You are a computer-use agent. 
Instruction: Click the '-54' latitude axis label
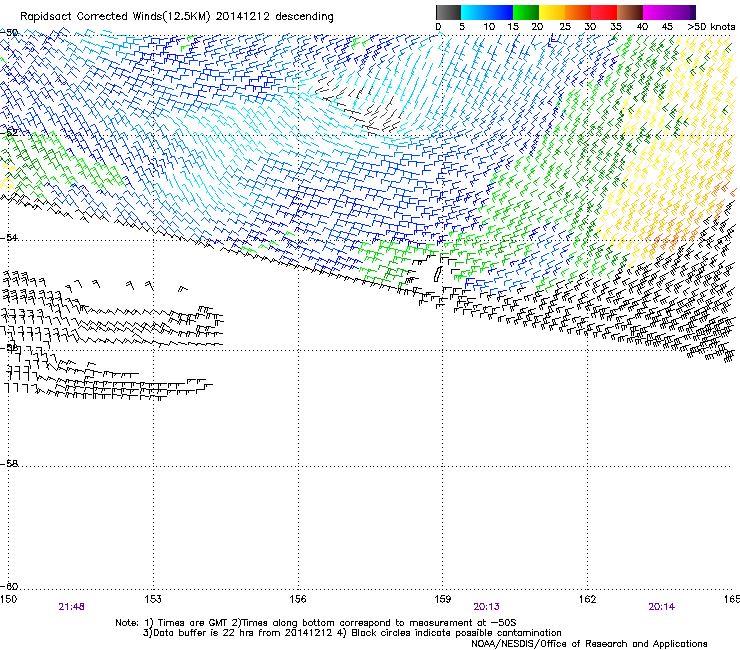(x=9, y=237)
